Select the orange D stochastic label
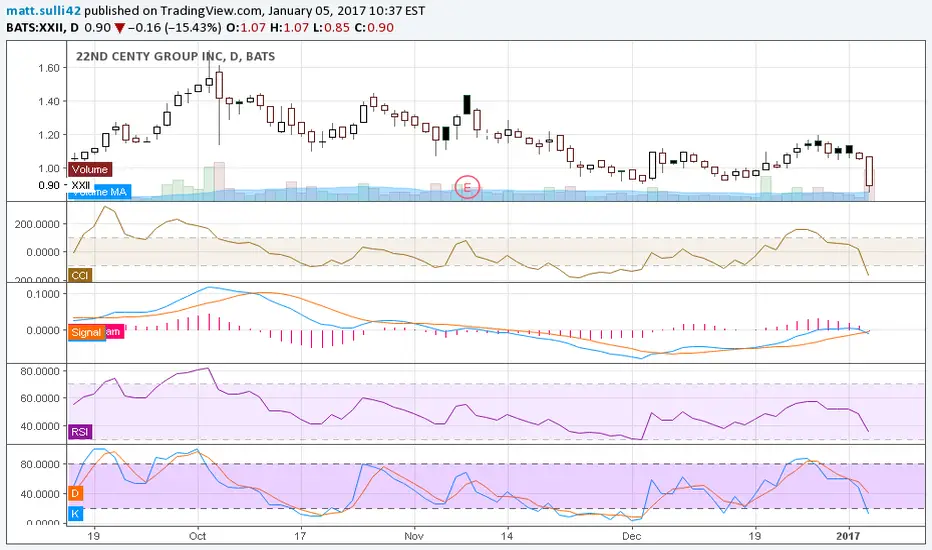This screenshot has height=550, width=932. pyautogui.click(x=75, y=493)
